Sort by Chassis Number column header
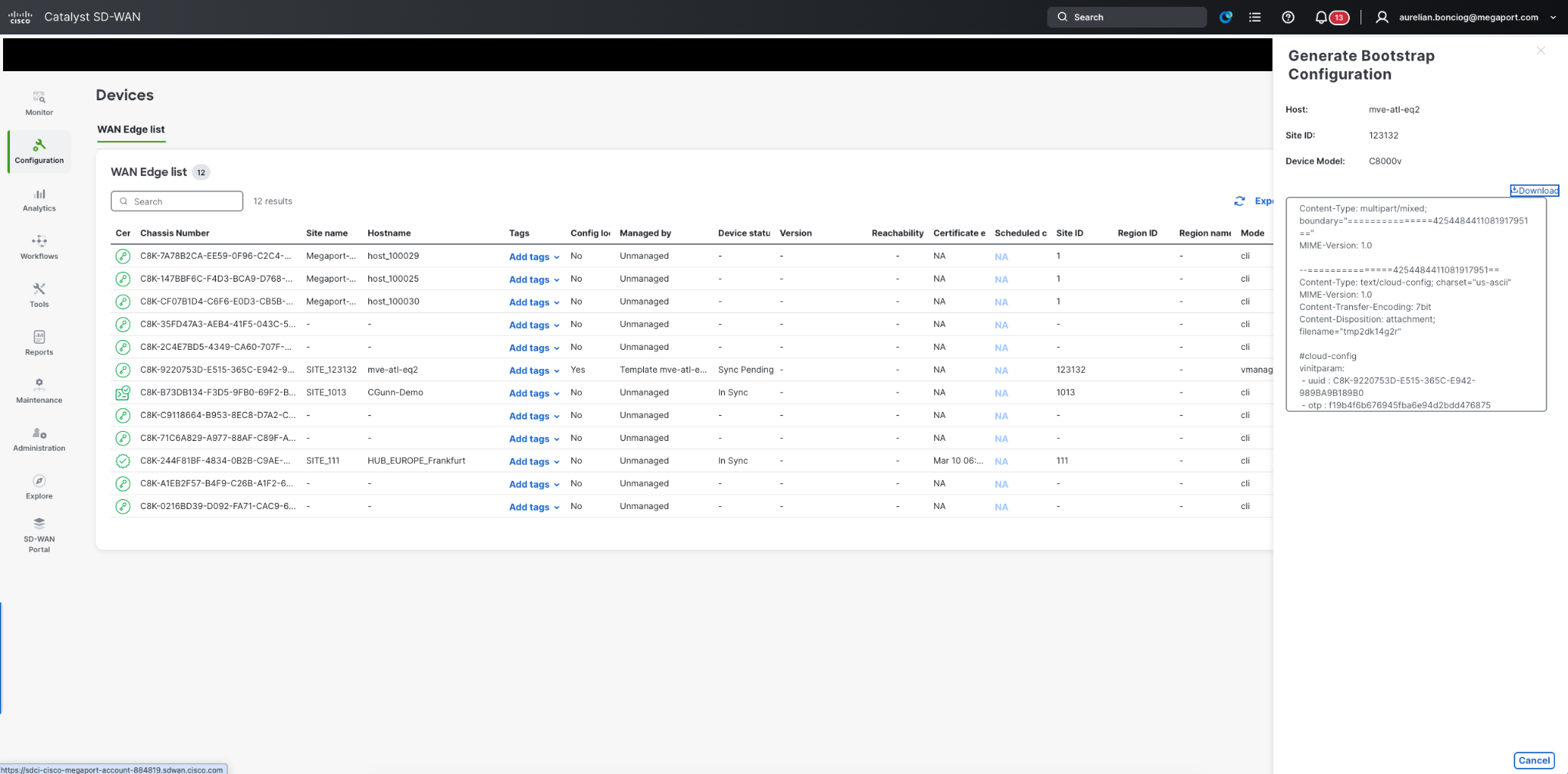The height and width of the screenshot is (774, 1568). coord(175,234)
